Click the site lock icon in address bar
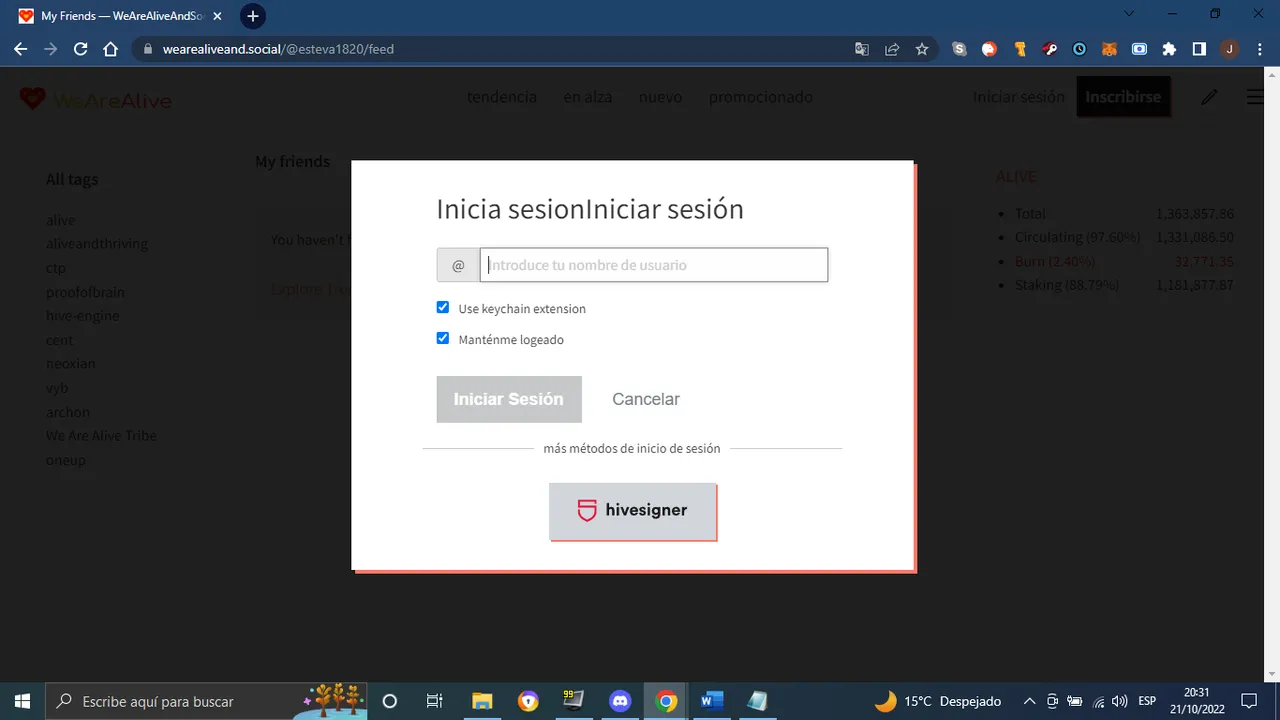This screenshot has height=720, width=1280. (x=147, y=49)
